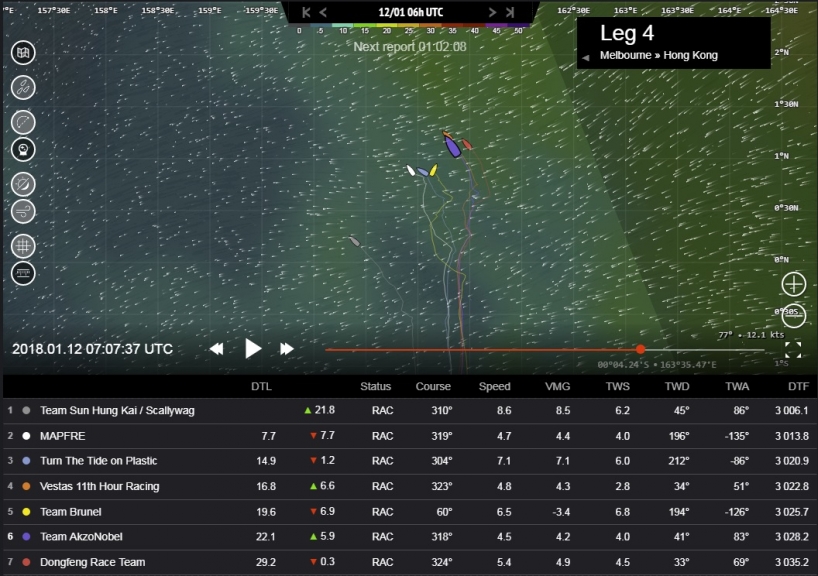Go to the next report
Screen dimensions: 818x576
(x=492, y=12)
